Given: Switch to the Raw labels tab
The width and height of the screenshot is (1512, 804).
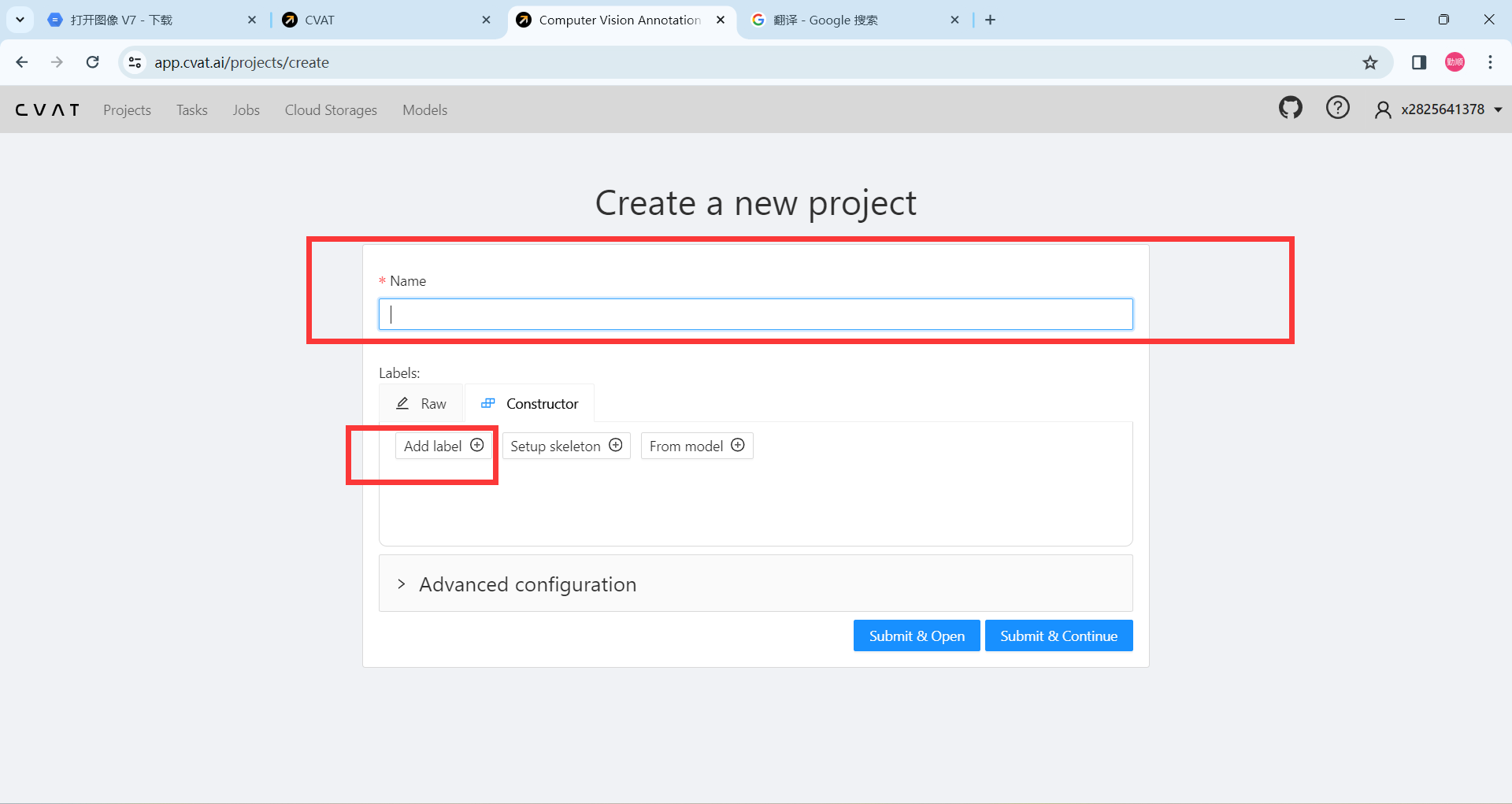Looking at the screenshot, I should (421, 404).
